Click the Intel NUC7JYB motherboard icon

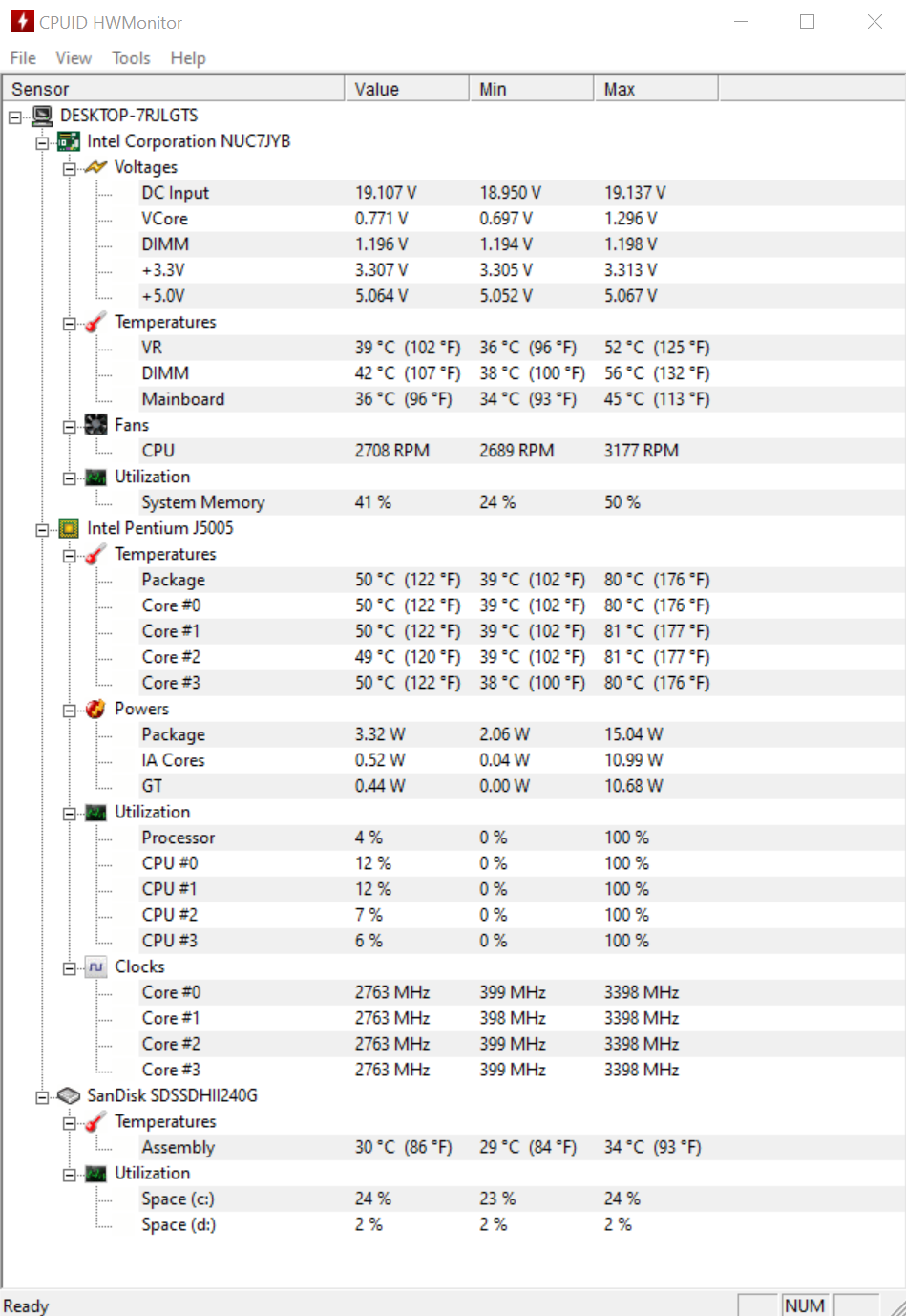pos(69,141)
